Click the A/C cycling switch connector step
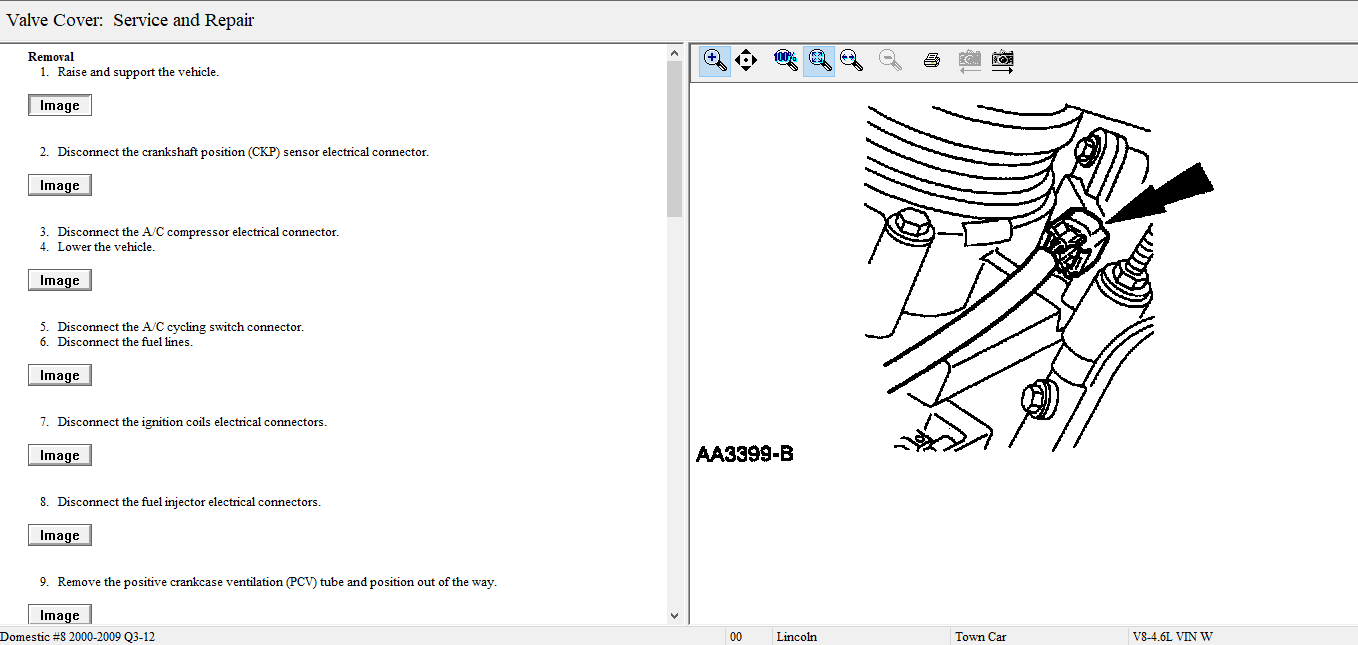 (180, 327)
